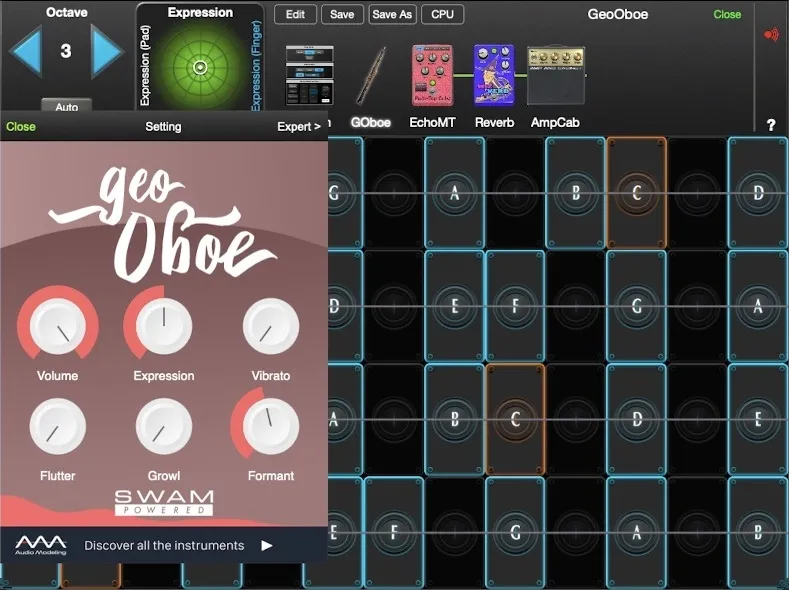Play the E pad in second row
The width and height of the screenshot is (789, 590).
pyautogui.click(x=454, y=306)
